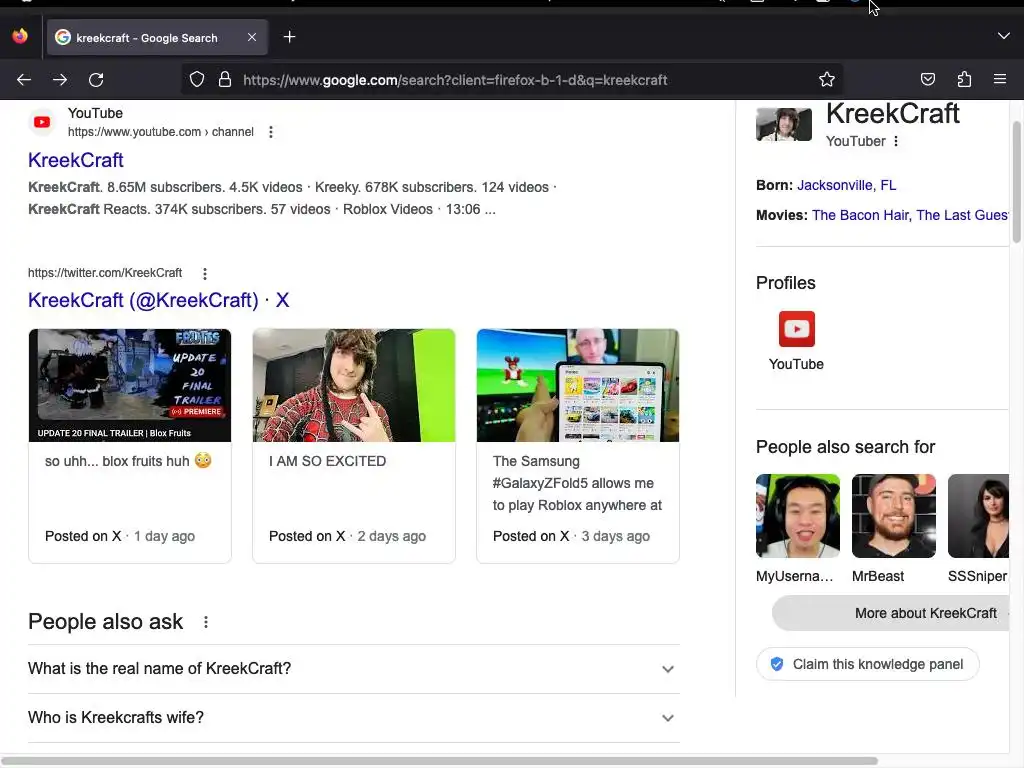The width and height of the screenshot is (1024, 768).
Task: Click the KreekCraft knowledge panel photo
Action: coord(784,124)
